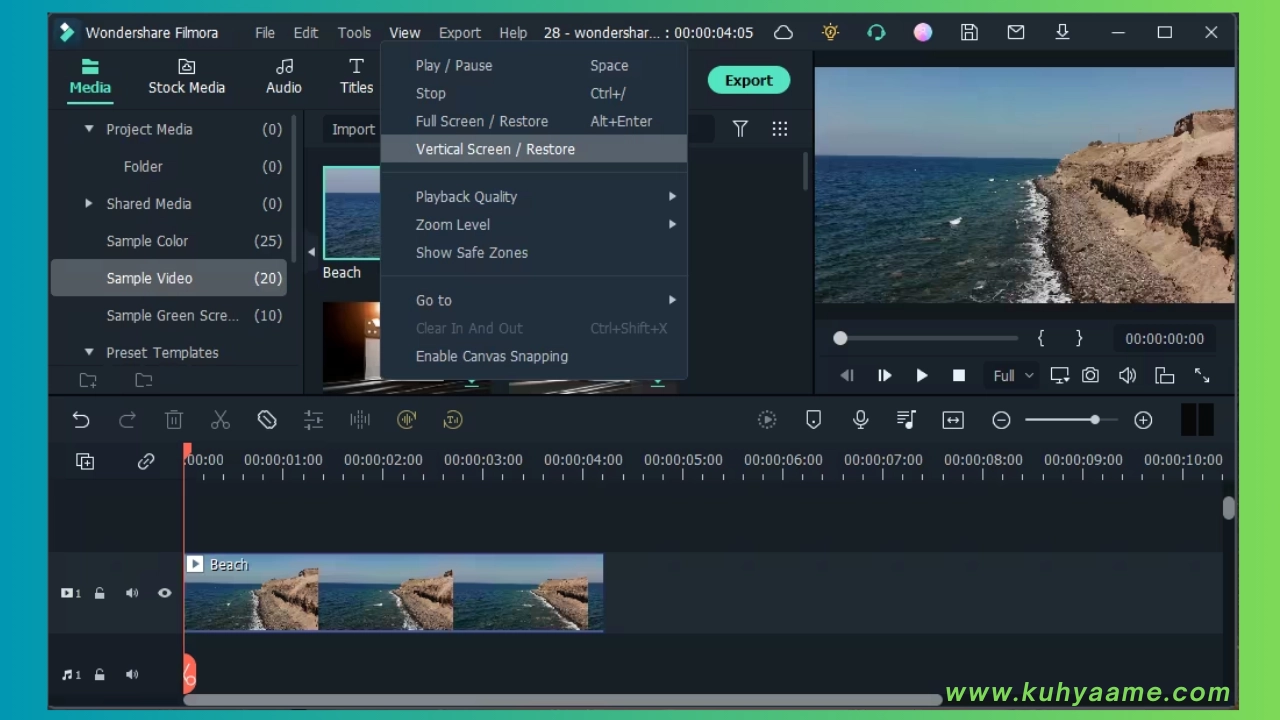
Task: Hide video track 1 with eye
Action: click(x=164, y=593)
